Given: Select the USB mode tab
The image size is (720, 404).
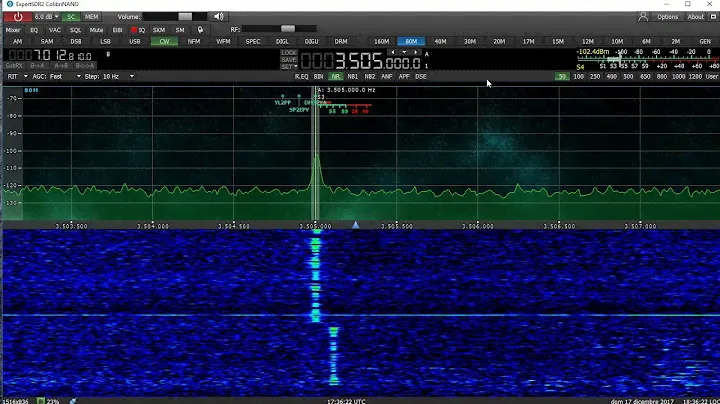Looking at the screenshot, I should click(134, 41).
